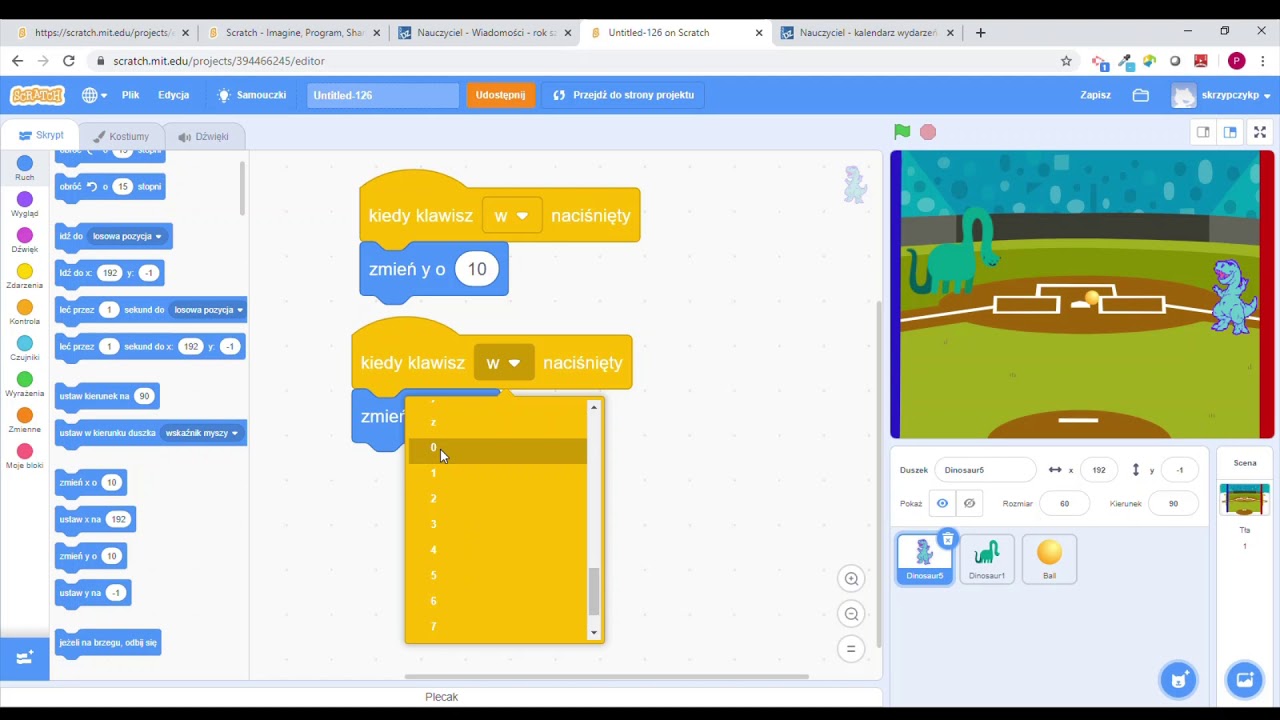1280x720 pixels.
Task: Enter fullscreen stage mode
Action: tap(1260, 132)
